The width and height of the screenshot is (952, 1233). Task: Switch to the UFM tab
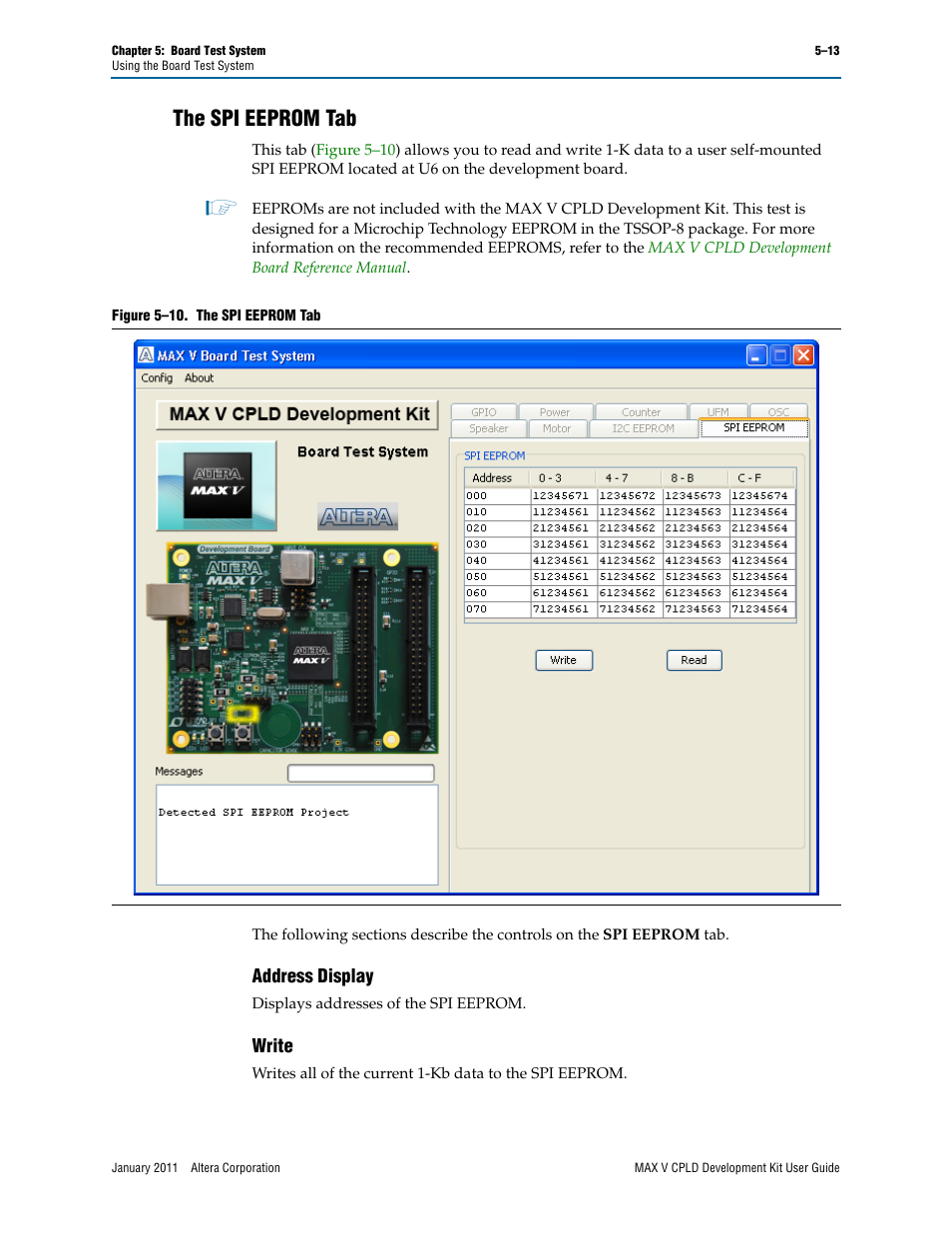(x=718, y=412)
